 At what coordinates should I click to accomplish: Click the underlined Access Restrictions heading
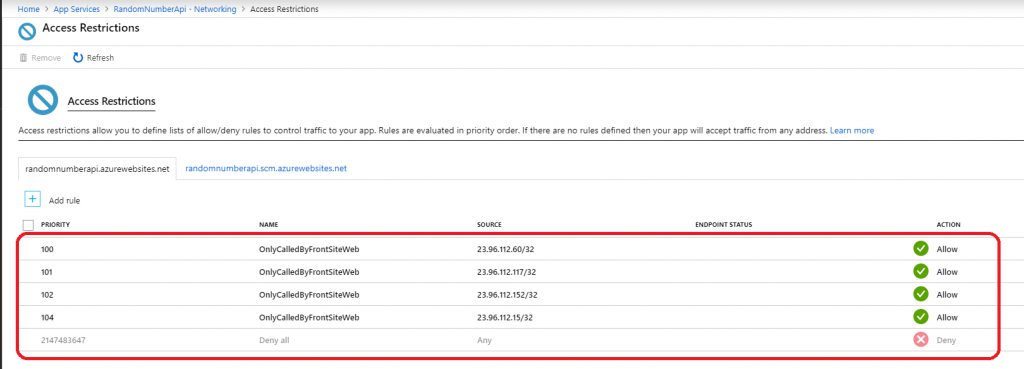point(111,101)
